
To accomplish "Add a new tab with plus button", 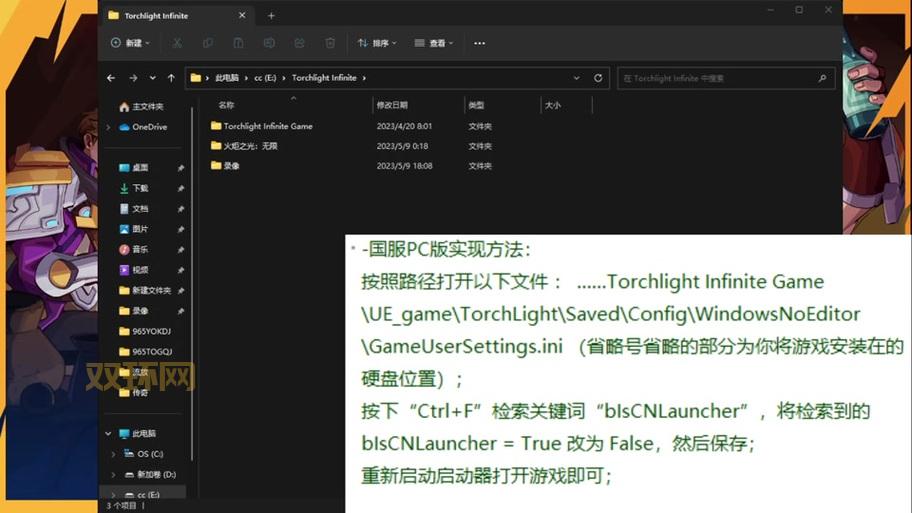I will tap(271, 16).
